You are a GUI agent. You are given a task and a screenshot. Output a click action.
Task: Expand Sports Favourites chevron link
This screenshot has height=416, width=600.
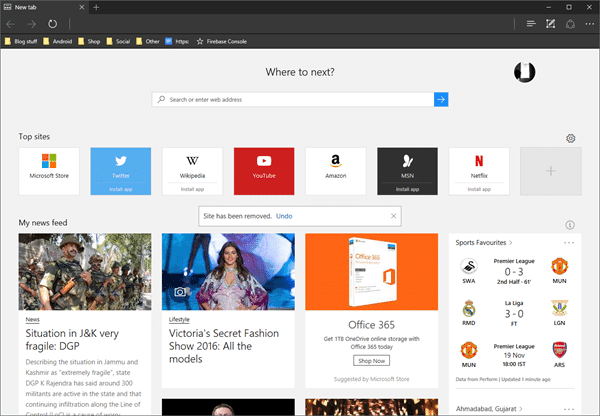484,243
